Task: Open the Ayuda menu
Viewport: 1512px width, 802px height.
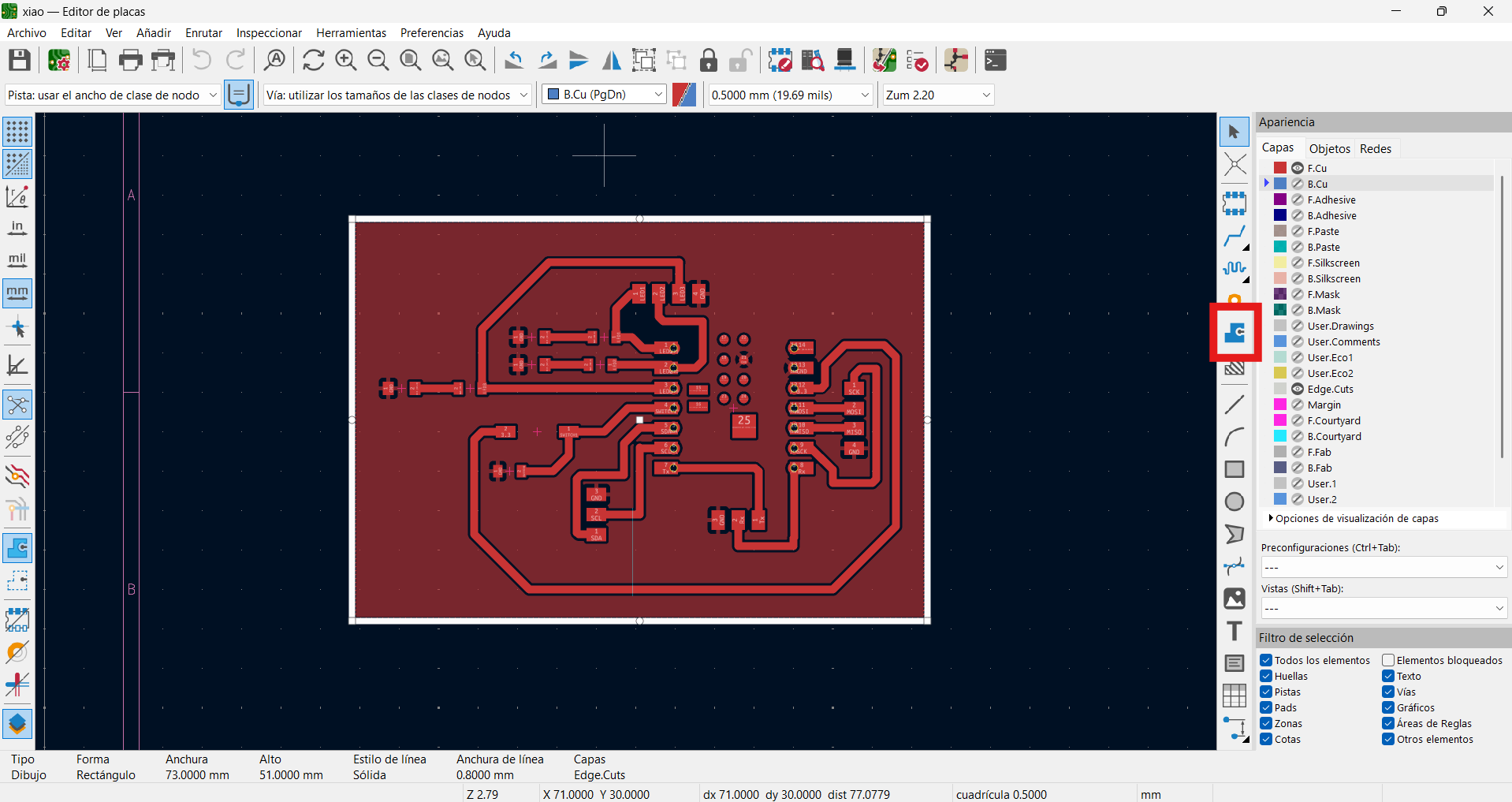Action: coord(494,32)
